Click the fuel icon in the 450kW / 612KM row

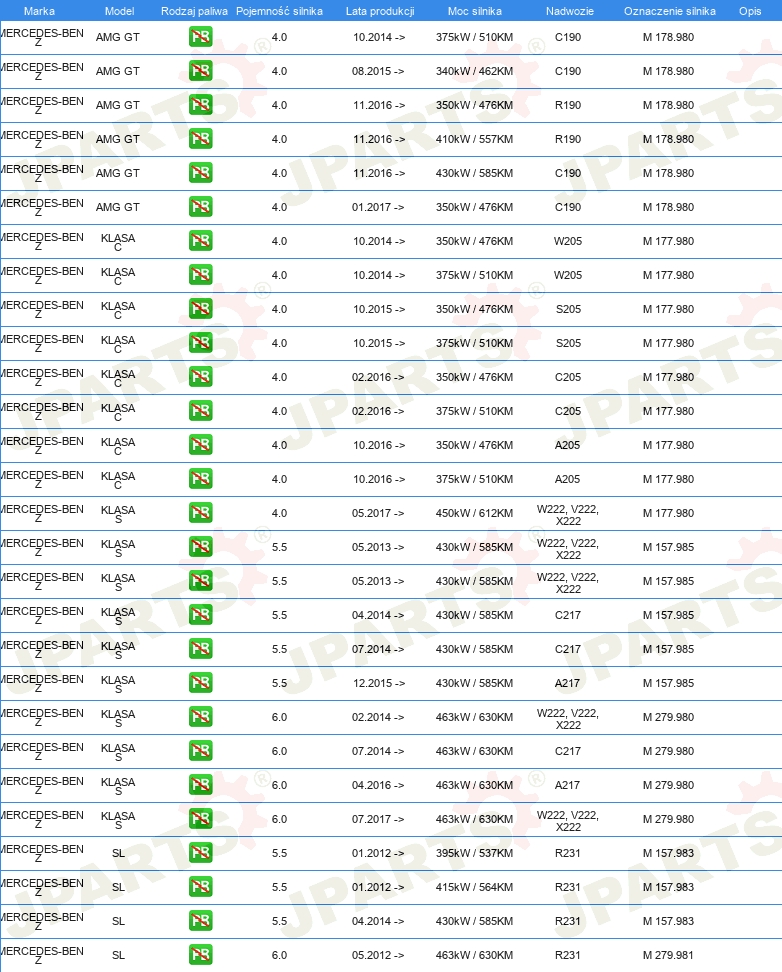pyautogui.click(x=200, y=513)
